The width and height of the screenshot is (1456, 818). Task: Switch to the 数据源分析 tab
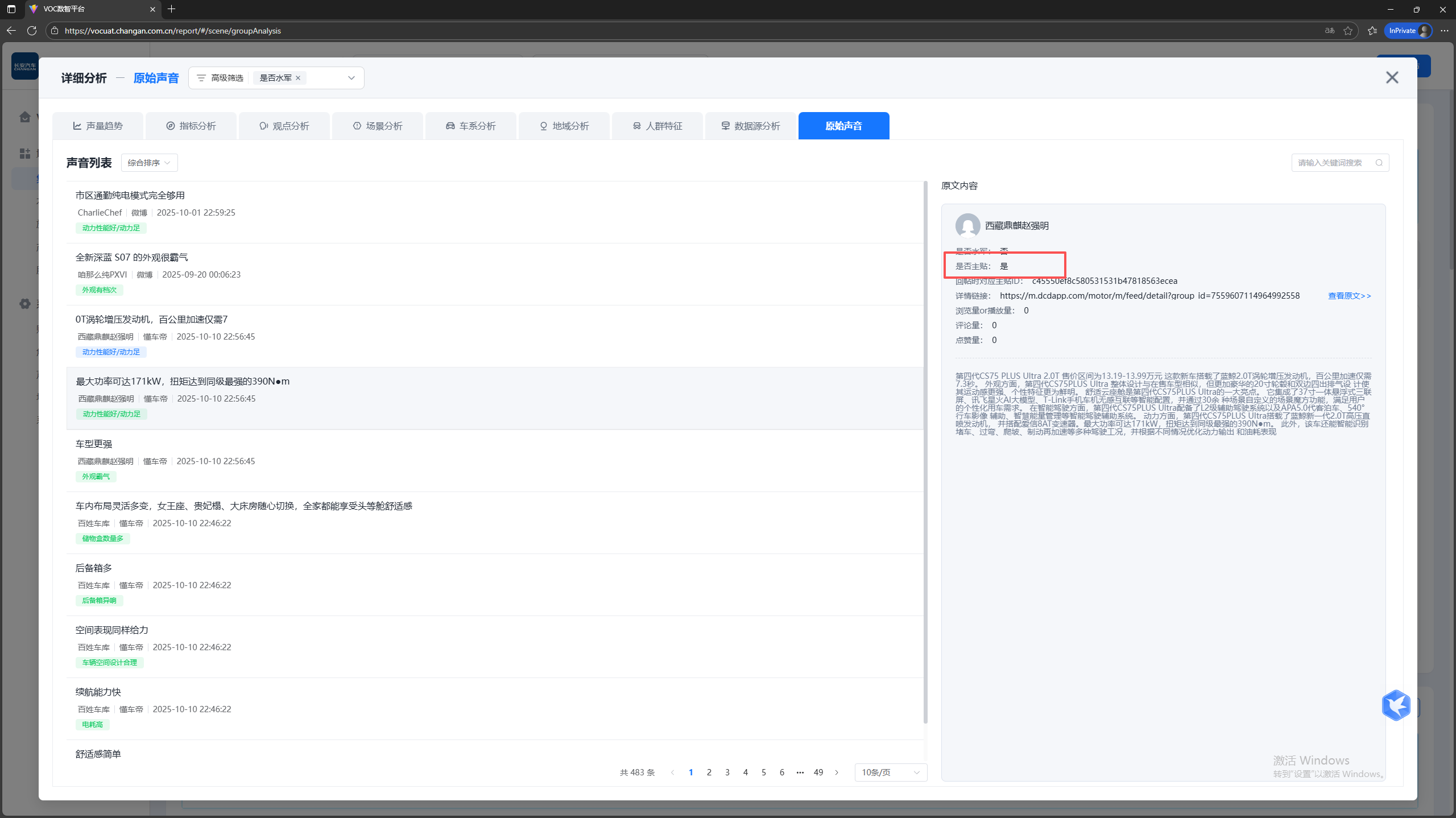751,126
